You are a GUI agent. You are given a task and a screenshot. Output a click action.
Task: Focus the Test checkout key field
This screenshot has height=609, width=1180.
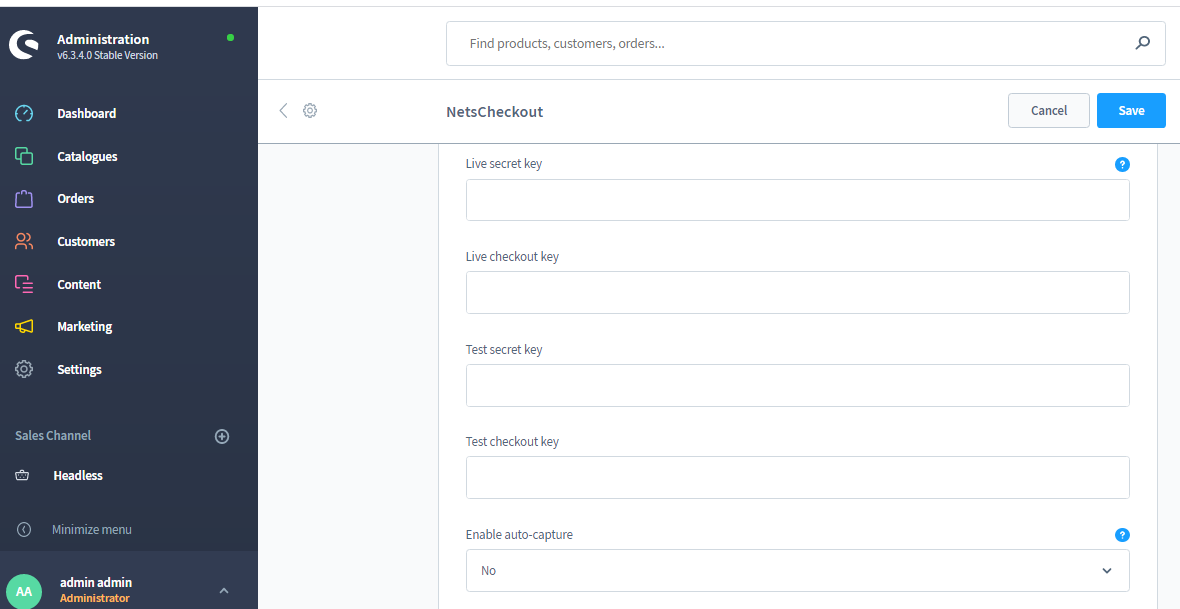[x=798, y=477]
